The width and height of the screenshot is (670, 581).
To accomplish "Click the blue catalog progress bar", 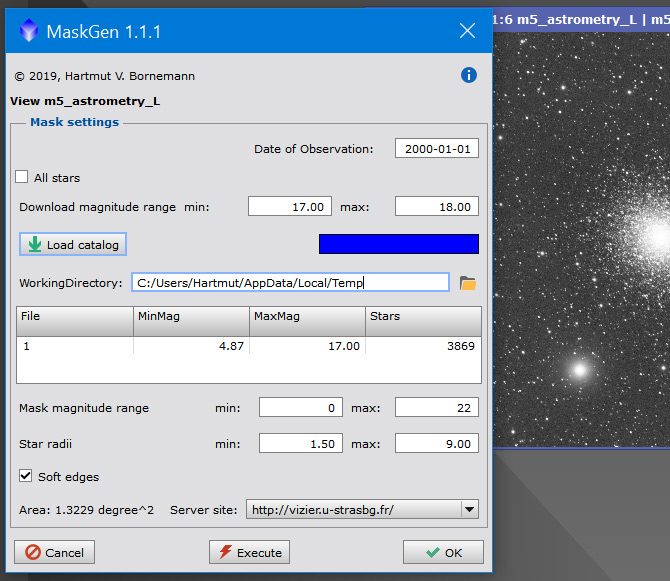I will point(399,244).
